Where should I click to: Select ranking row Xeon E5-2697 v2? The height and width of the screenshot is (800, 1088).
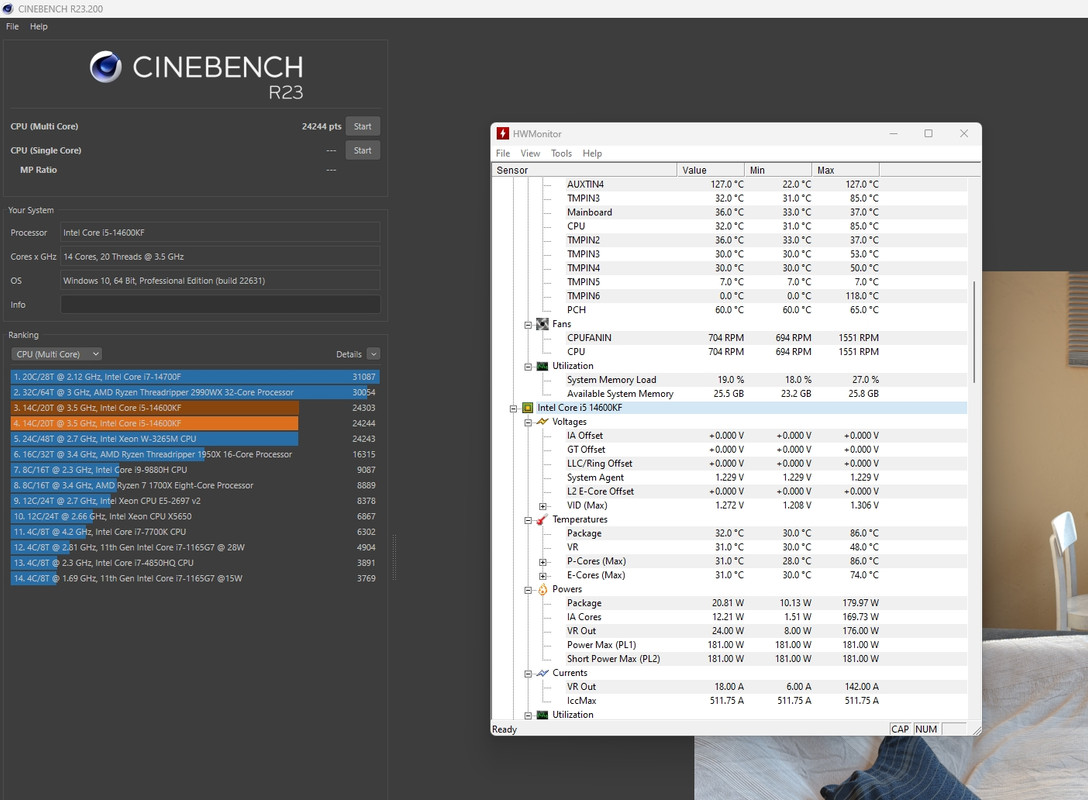point(195,501)
